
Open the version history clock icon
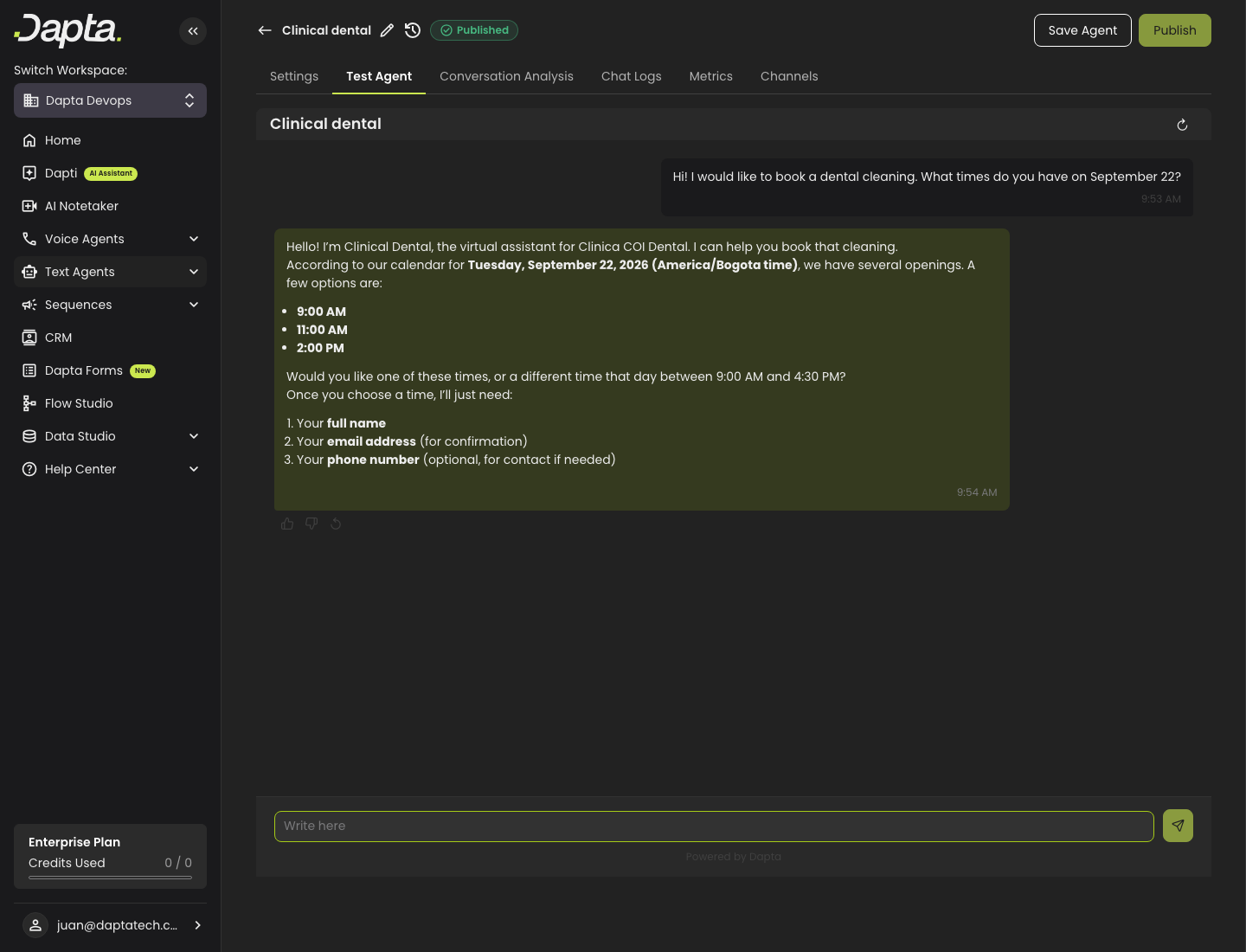pyautogui.click(x=413, y=30)
